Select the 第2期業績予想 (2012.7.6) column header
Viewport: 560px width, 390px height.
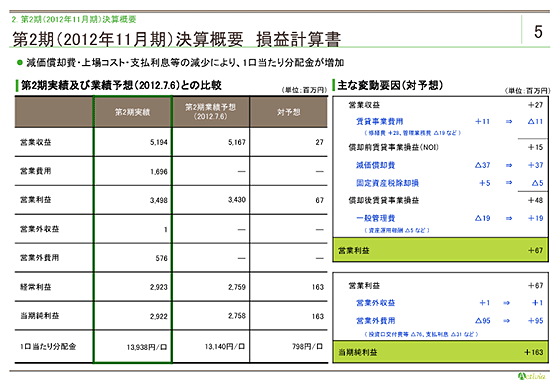tap(210, 112)
